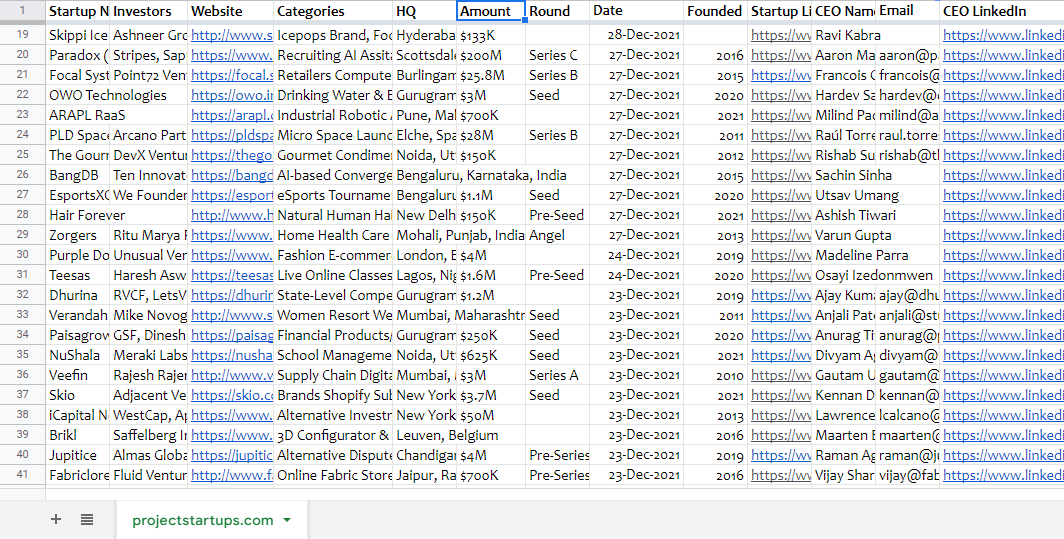Select the cell reading $200M
The height and width of the screenshot is (539, 1064).
(491, 55)
